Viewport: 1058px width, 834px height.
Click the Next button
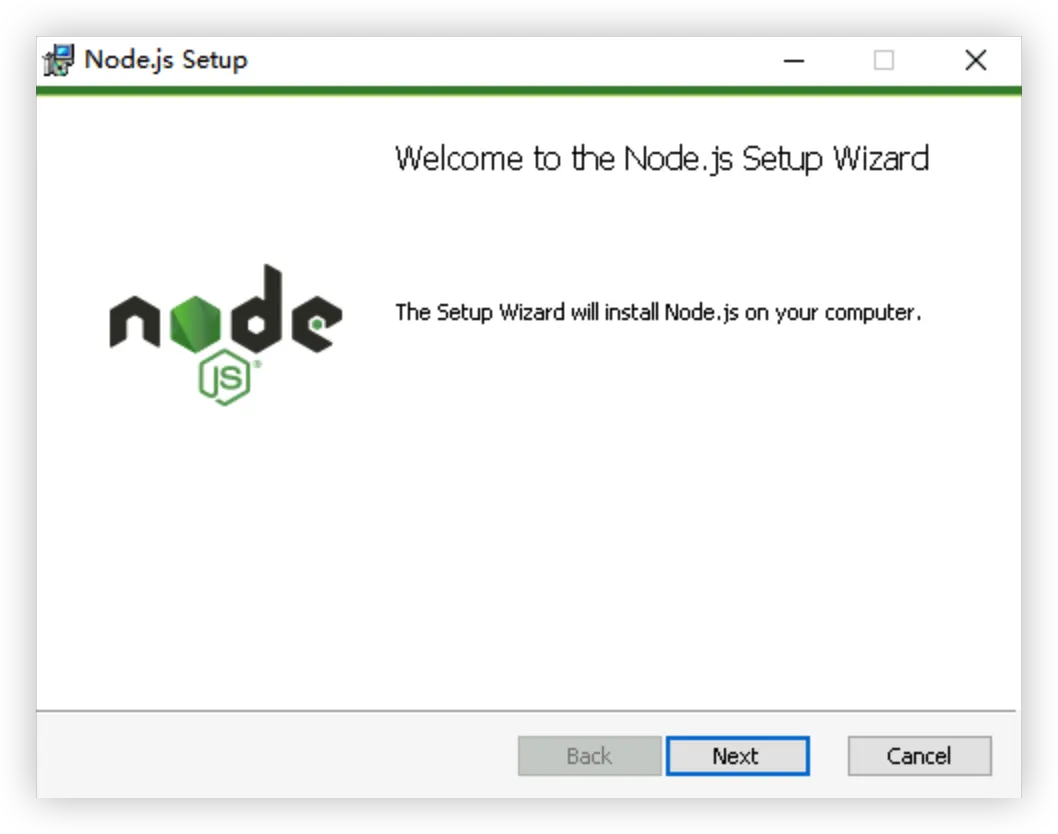[x=737, y=756]
